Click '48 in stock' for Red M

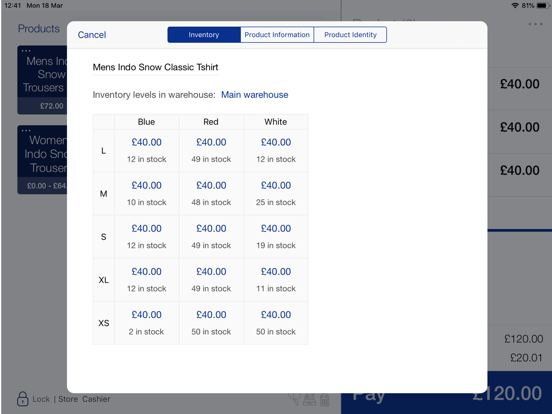(211, 202)
